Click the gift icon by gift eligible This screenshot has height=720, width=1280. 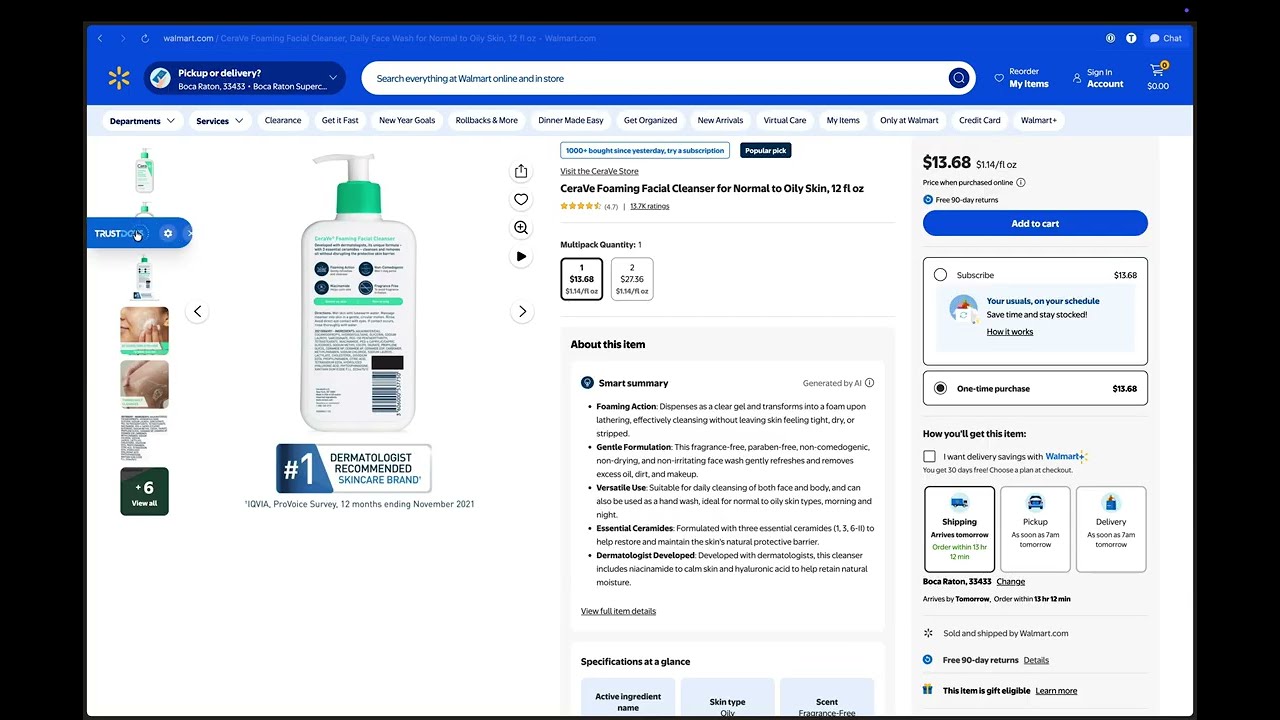point(928,689)
